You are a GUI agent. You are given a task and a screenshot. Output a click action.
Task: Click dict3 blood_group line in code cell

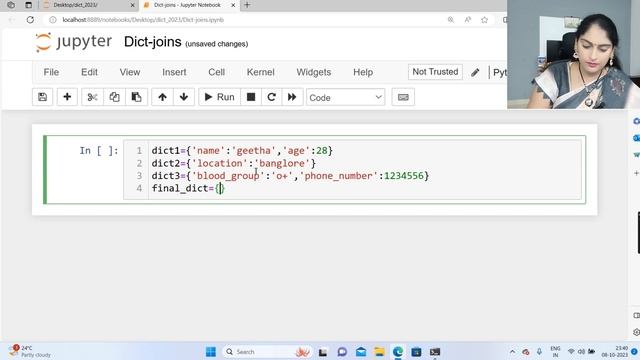290,176
